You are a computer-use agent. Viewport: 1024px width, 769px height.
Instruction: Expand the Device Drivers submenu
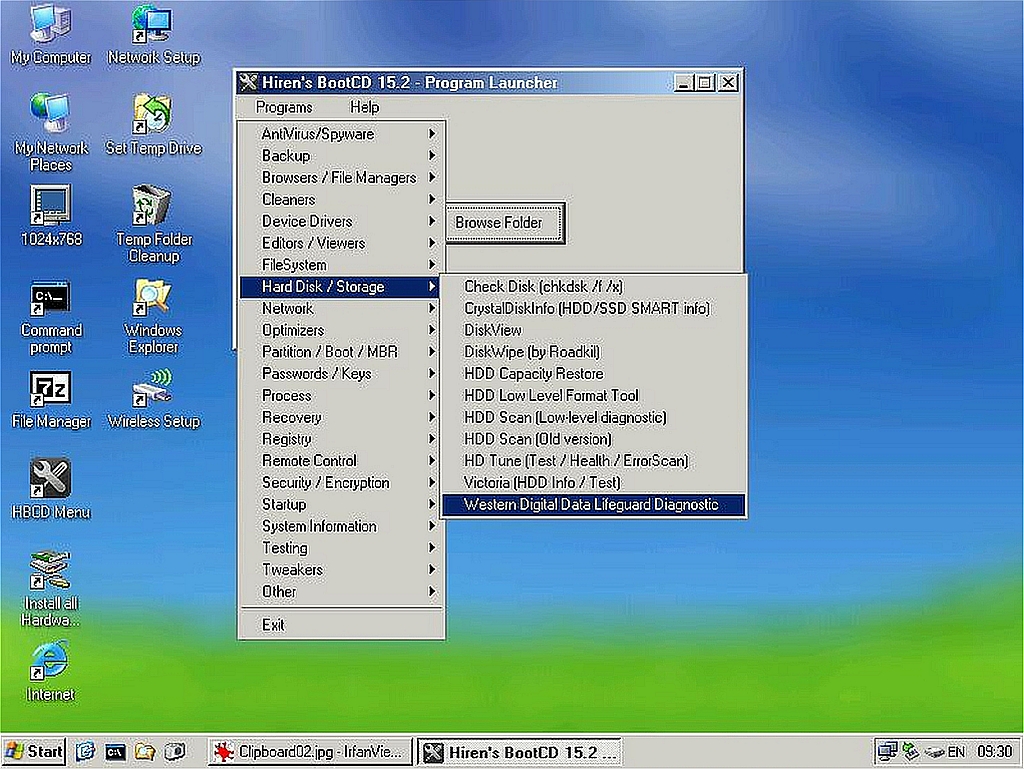342,221
